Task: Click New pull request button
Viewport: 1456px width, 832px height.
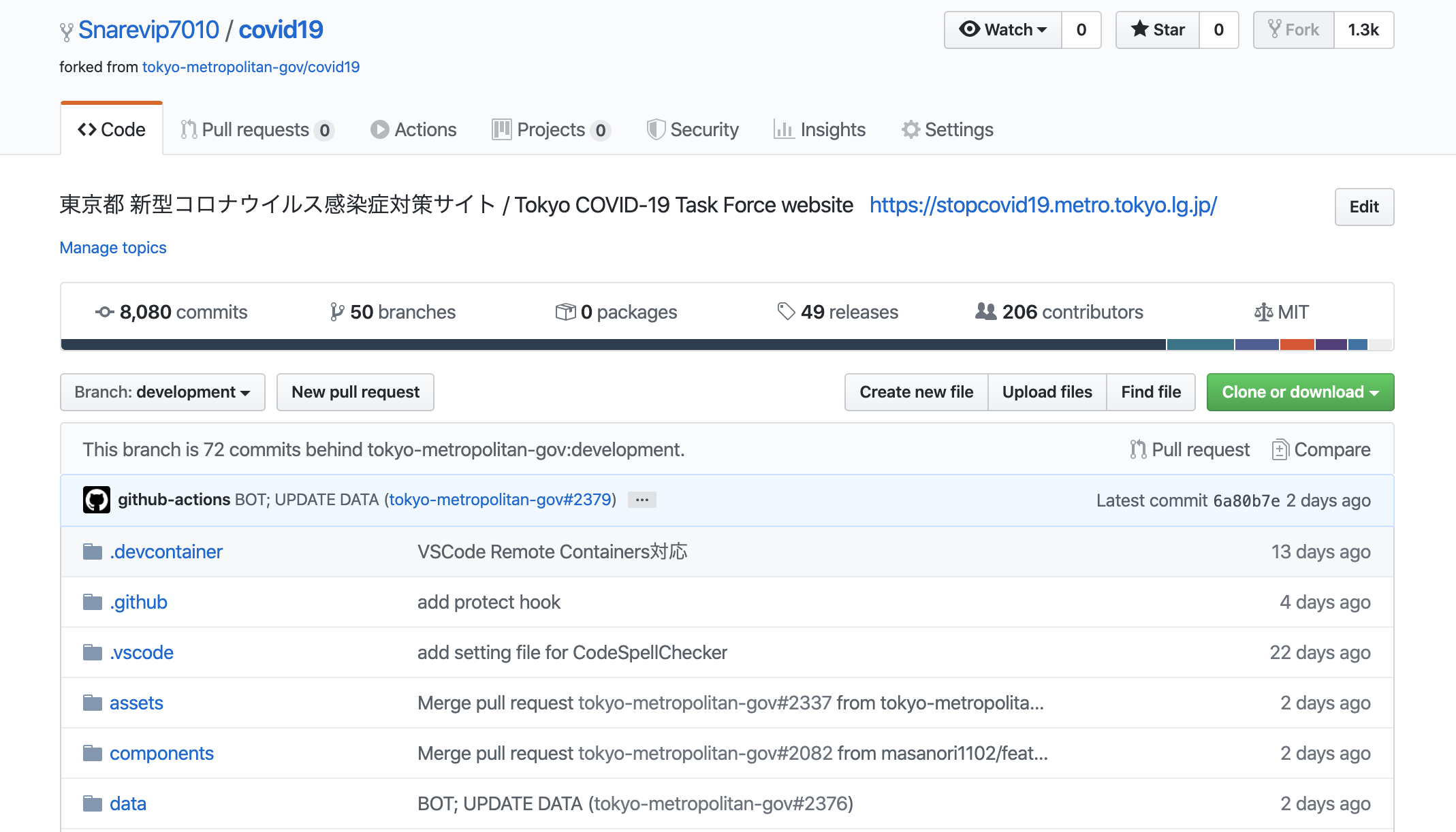Action: point(355,392)
